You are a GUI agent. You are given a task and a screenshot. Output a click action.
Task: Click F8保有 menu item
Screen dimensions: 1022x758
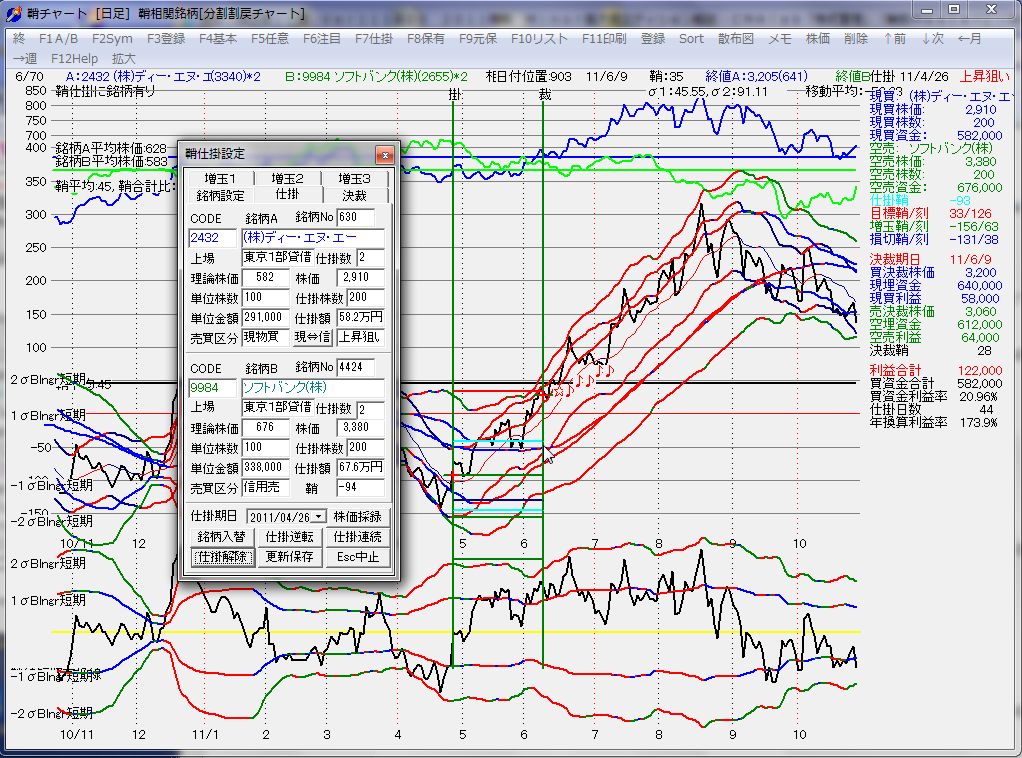tap(426, 38)
